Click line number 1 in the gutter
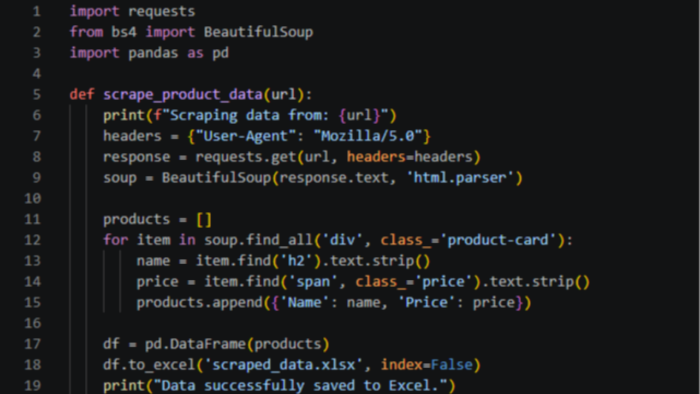The image size is (700, 394). tap(37, 11)
